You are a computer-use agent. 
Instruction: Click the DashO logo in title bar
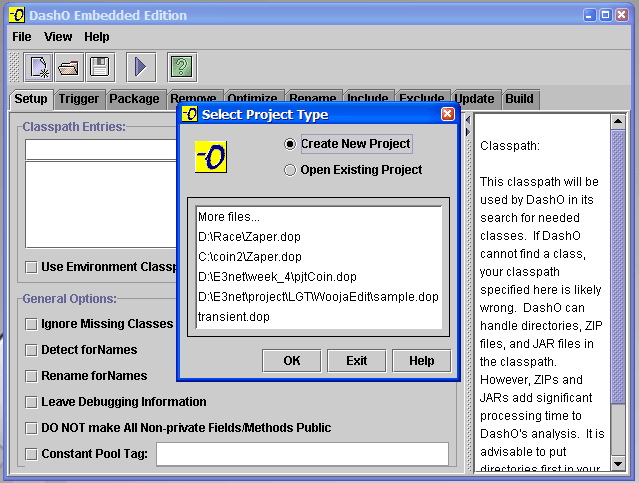(x=17, y=15)
